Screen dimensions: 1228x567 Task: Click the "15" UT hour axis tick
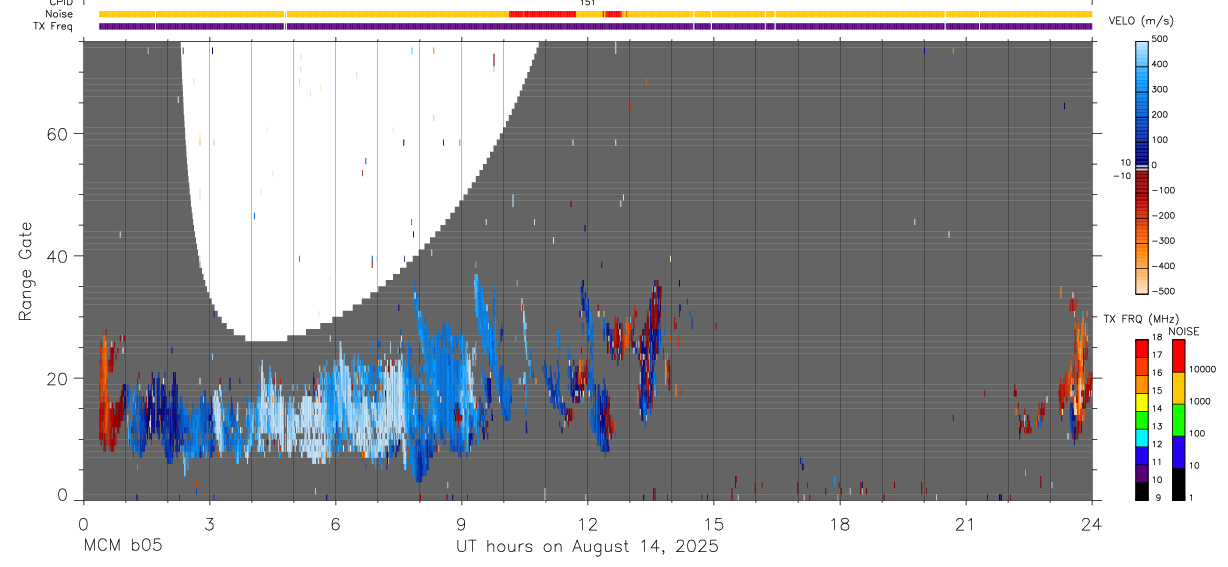pos(714,523)
